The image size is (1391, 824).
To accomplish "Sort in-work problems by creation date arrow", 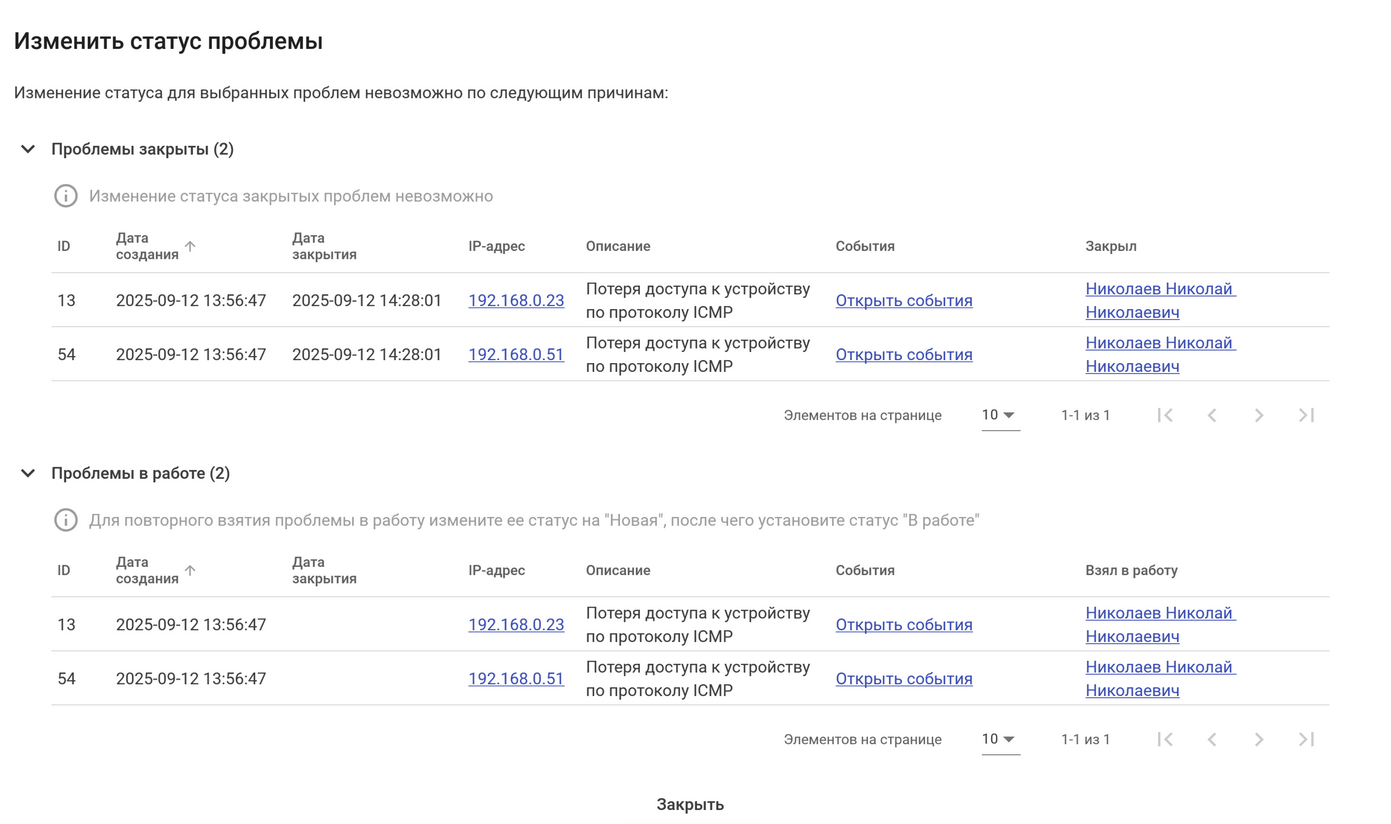I will [190, 570].
